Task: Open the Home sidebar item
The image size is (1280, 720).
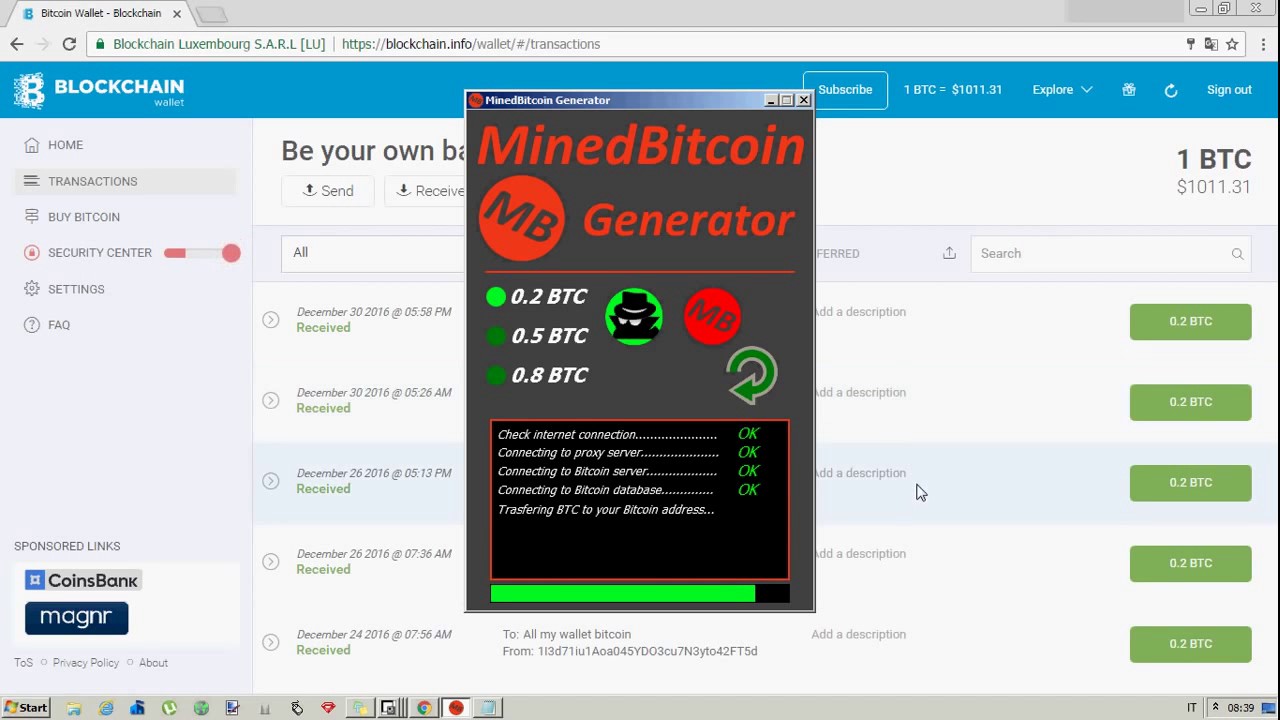Action: [66, 145]
